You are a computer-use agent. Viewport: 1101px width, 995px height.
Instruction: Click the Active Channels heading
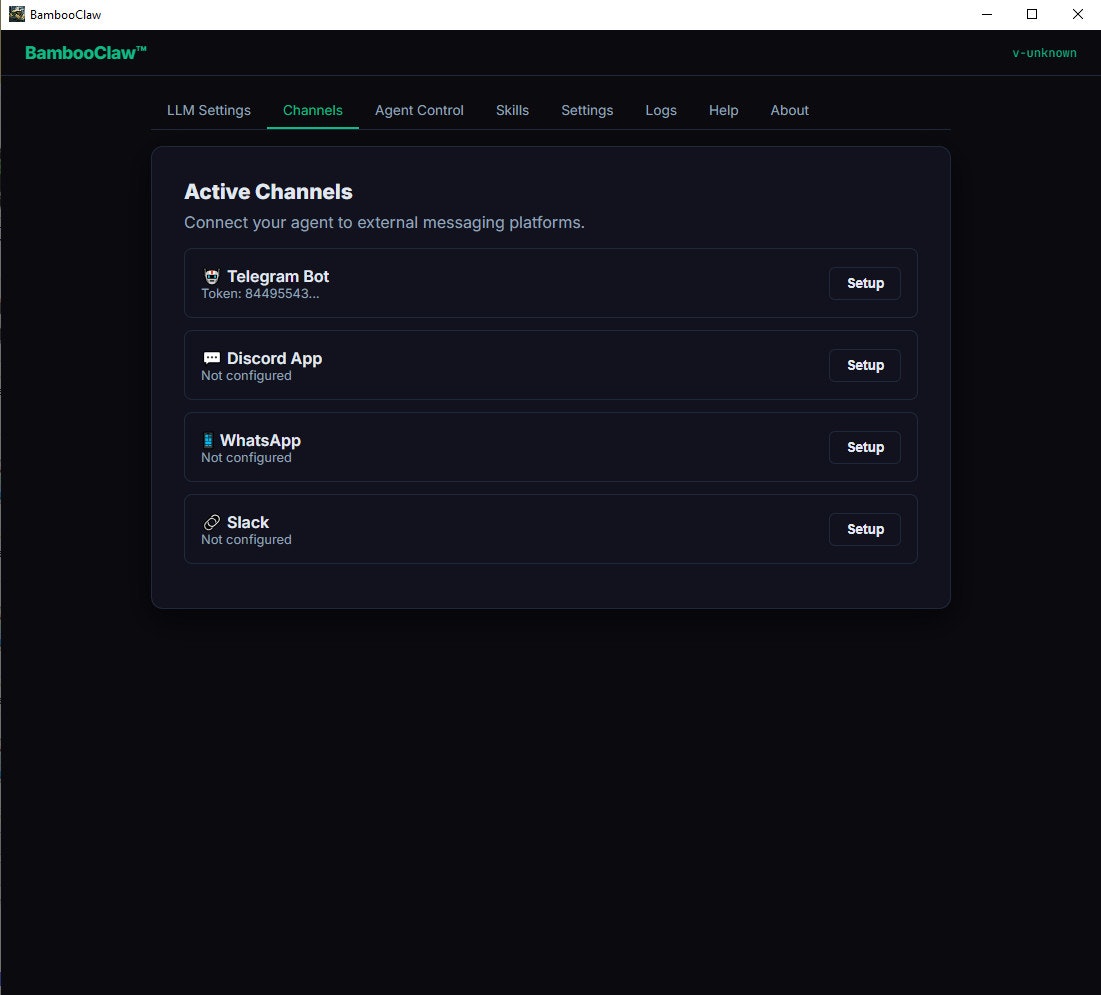[268, 192]
